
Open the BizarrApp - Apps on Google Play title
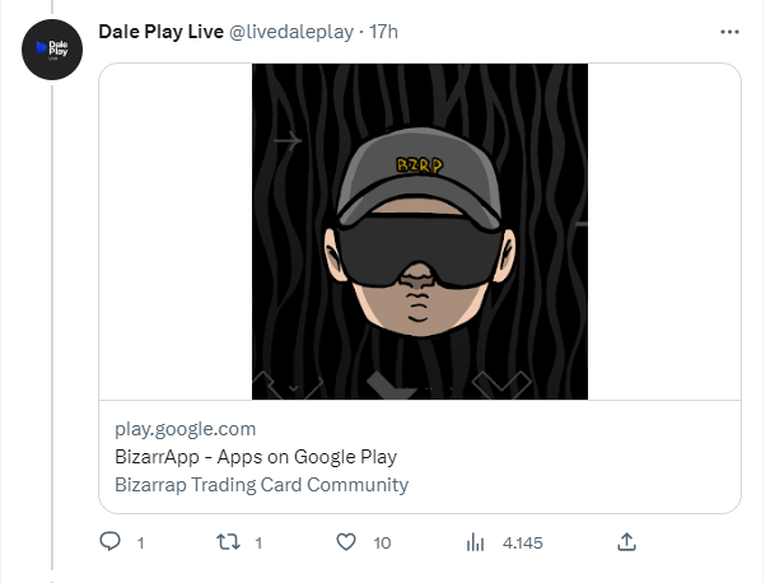(x=255, y=457)
